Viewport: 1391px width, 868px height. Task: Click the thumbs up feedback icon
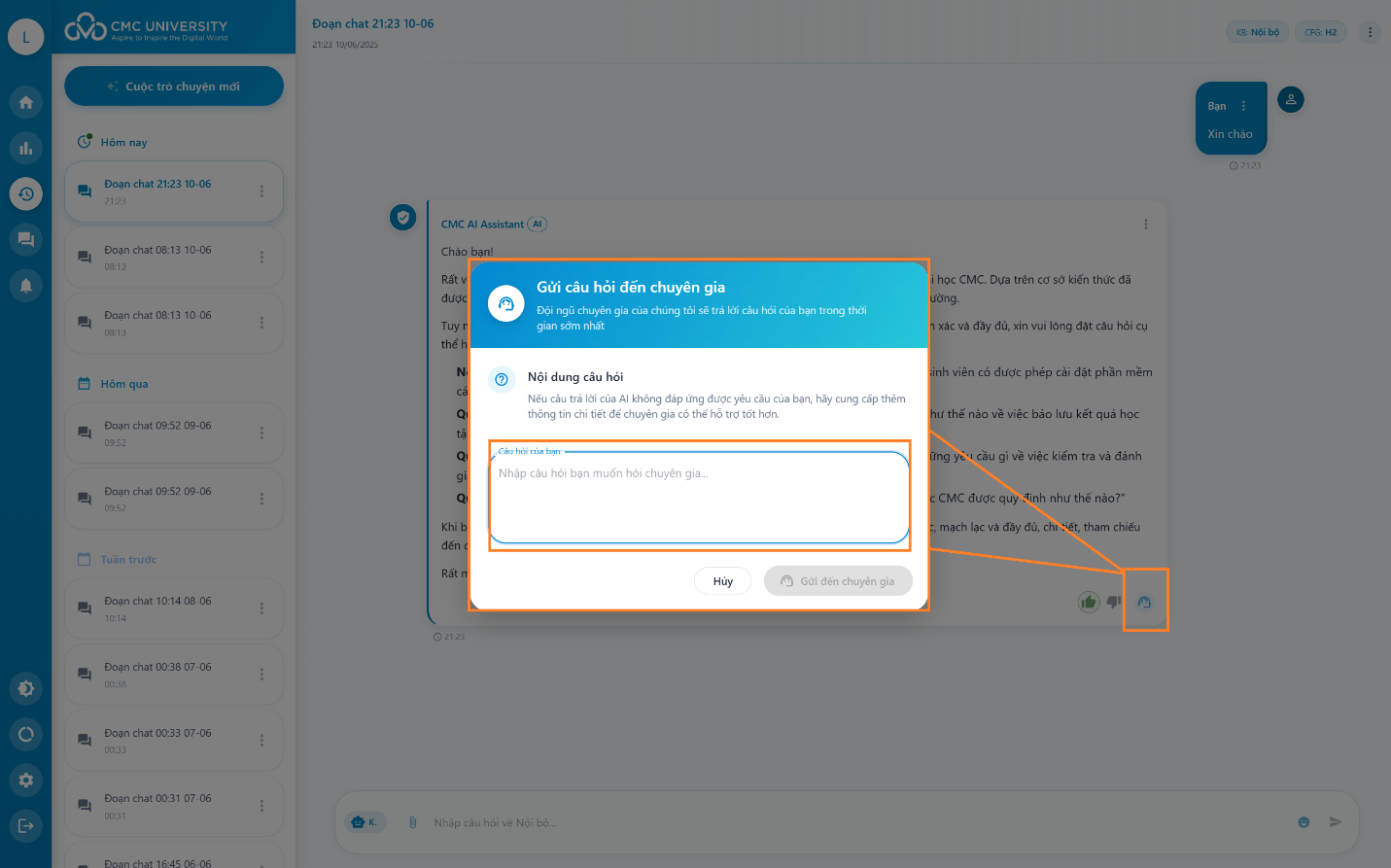pyautogui.click(x=1089, y=603)
